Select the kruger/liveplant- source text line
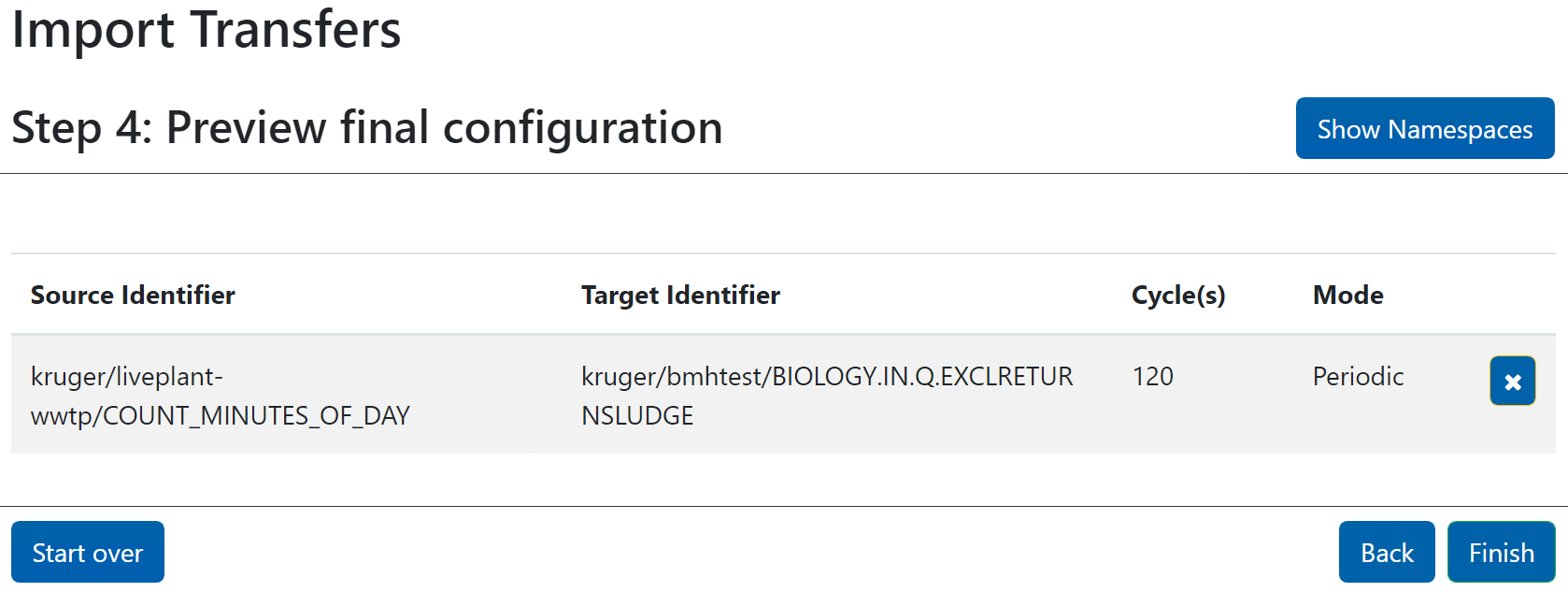This screenshot has height=592, width=1568. (x=127, y=376)
